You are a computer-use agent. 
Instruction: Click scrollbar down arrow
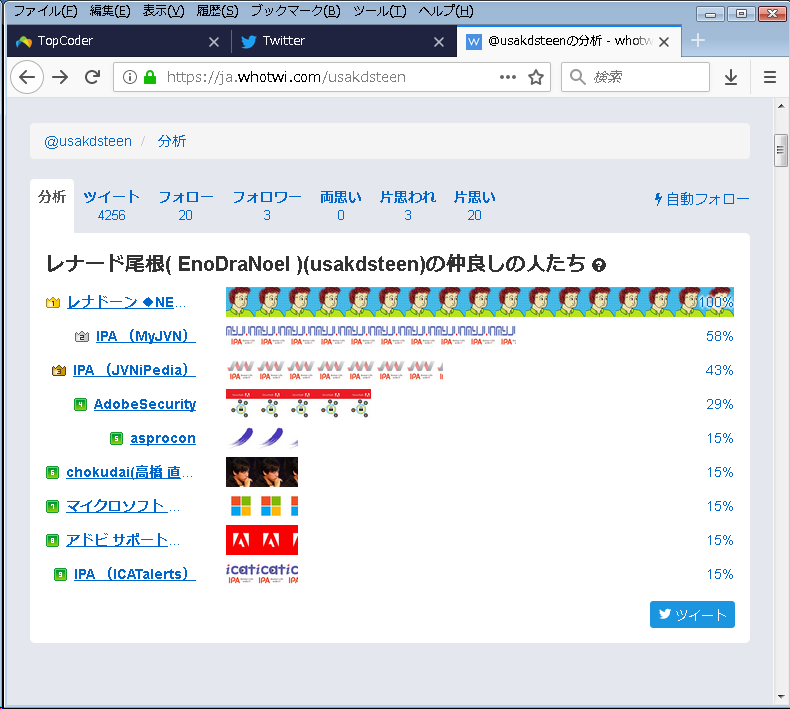pyautogui.click(x=780, y=697)
